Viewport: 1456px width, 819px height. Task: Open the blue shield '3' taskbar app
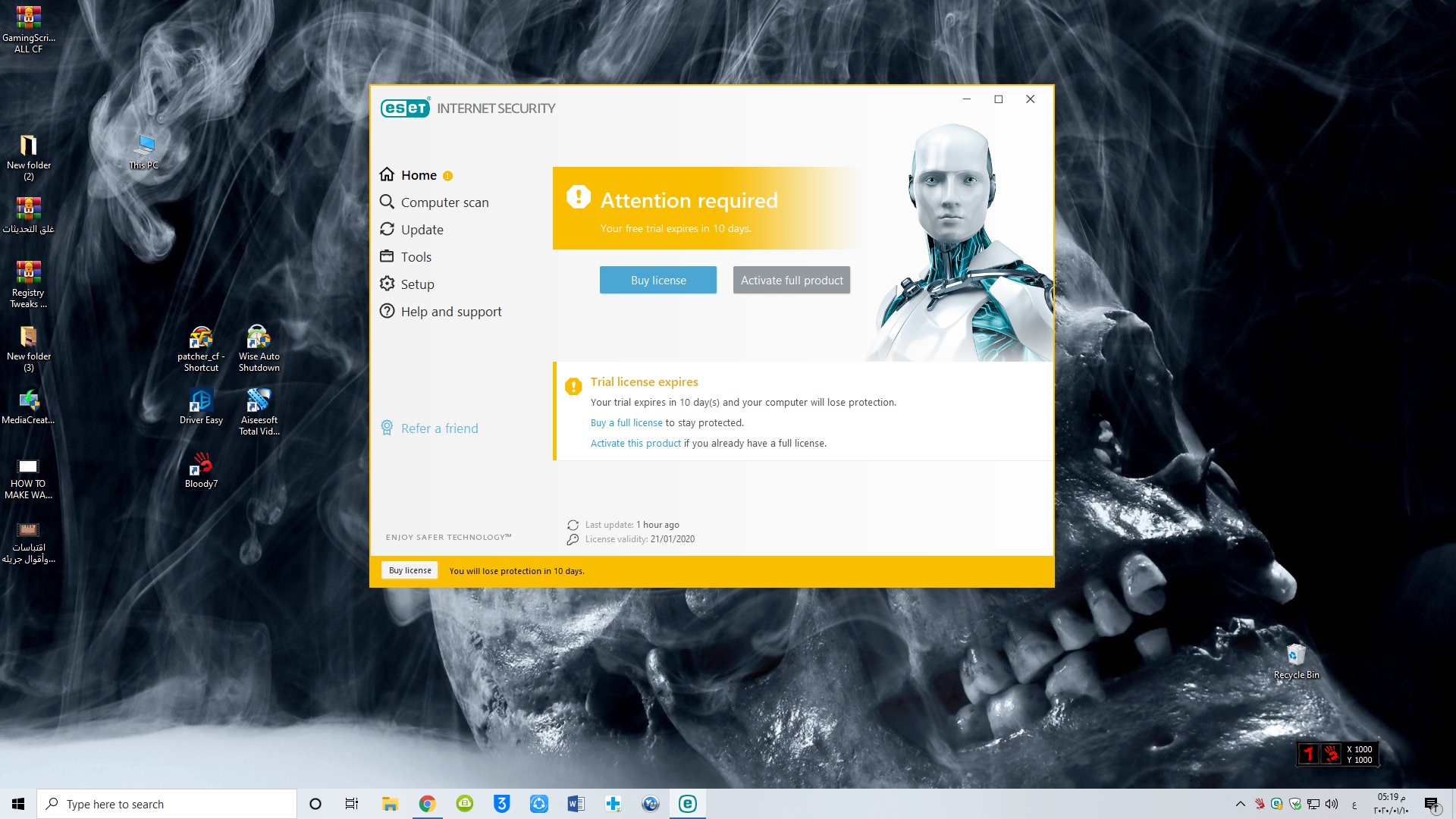pos(501,804)
